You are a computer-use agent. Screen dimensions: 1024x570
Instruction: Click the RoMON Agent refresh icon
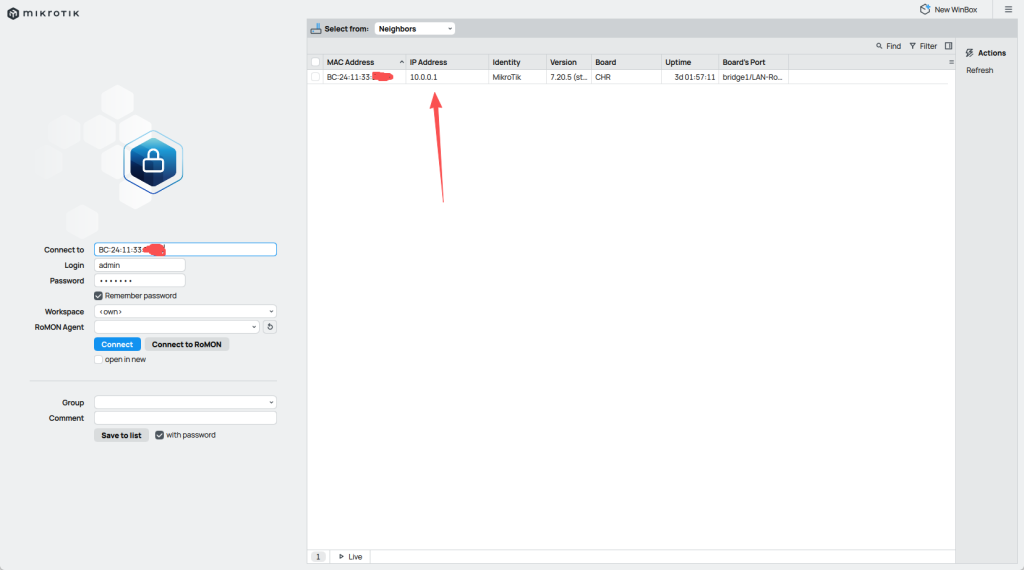(x=270, y=327)
